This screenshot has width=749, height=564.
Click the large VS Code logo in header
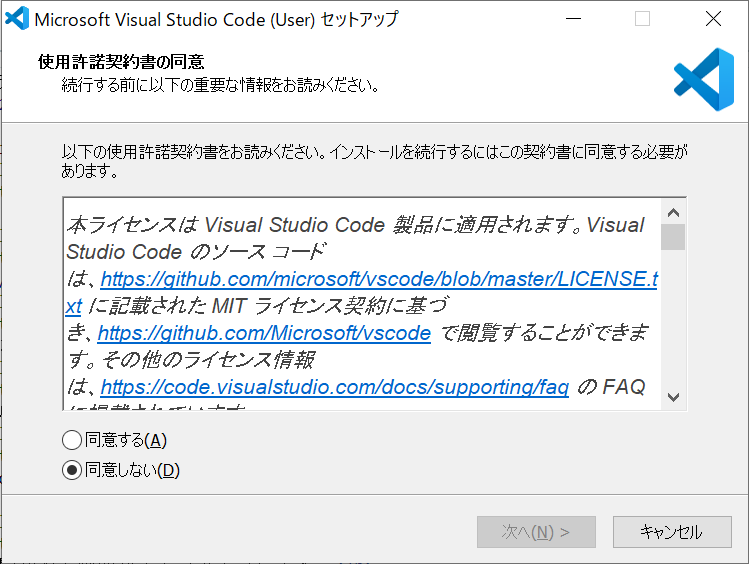click(x=704, y=79)
